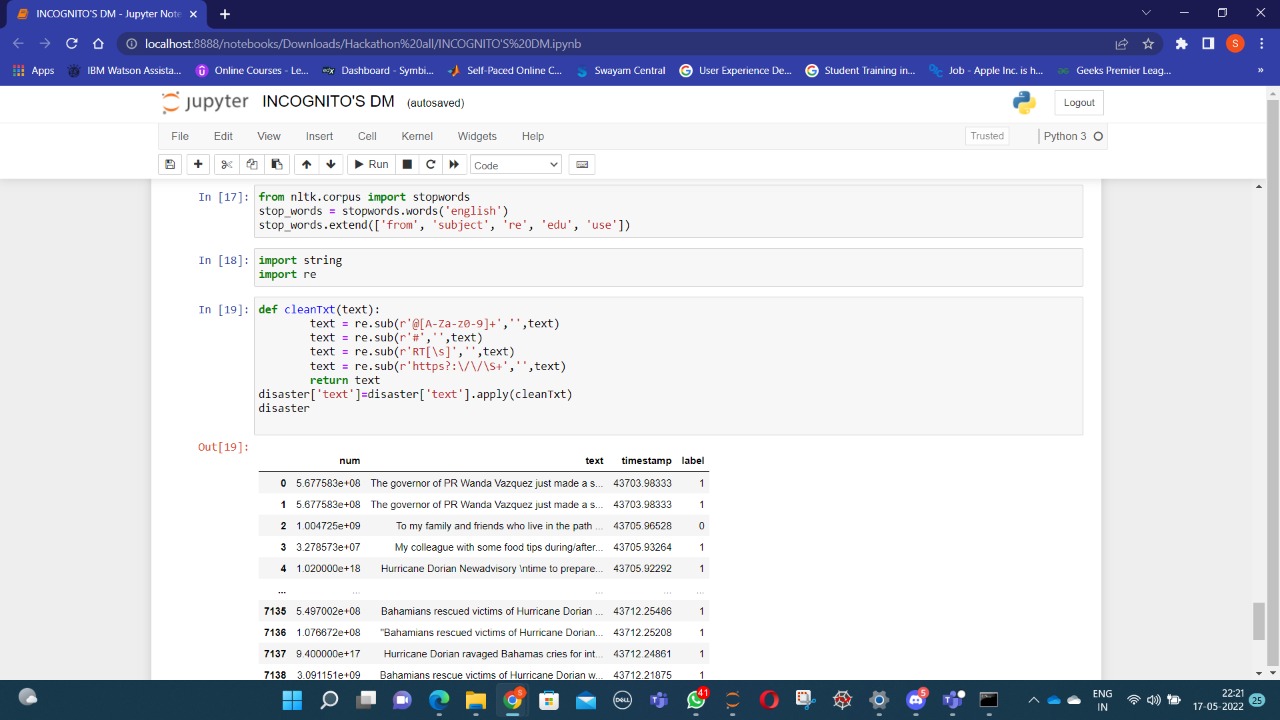Insert cell below with plus icon
The height and width of the screenshot is (720, 1280).
point(198,164)
